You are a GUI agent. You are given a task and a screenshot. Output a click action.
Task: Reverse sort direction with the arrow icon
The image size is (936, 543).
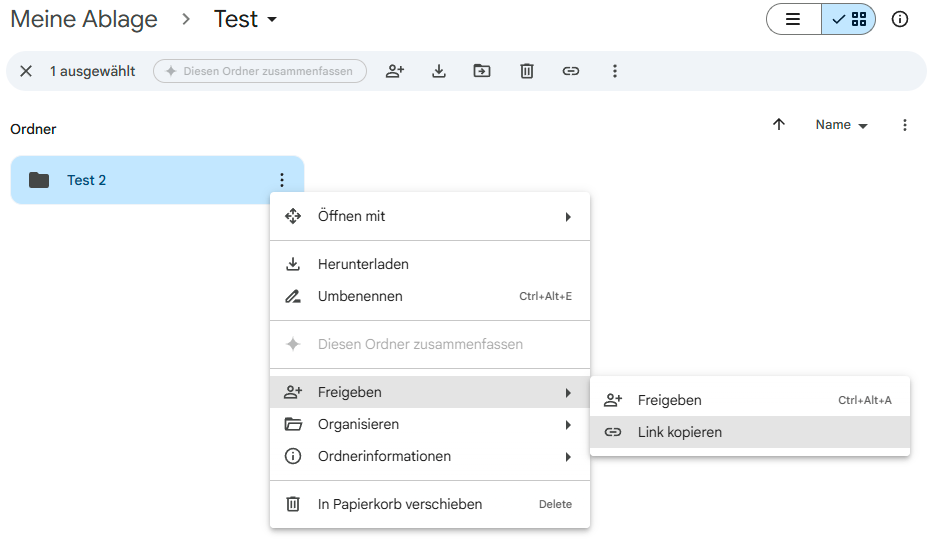779,125
